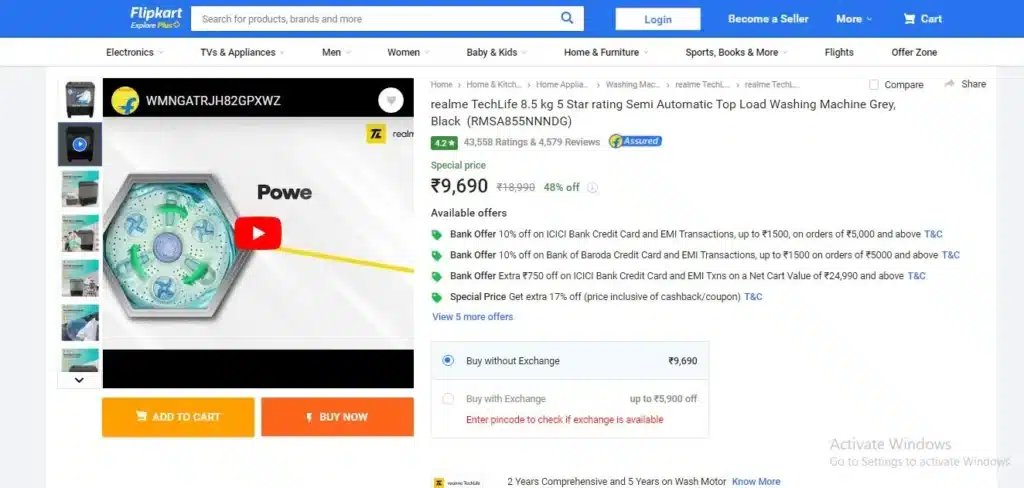Select Buy with Exchange radio option
Viewport: 1024px width, 488px height.
pos(448,399)
